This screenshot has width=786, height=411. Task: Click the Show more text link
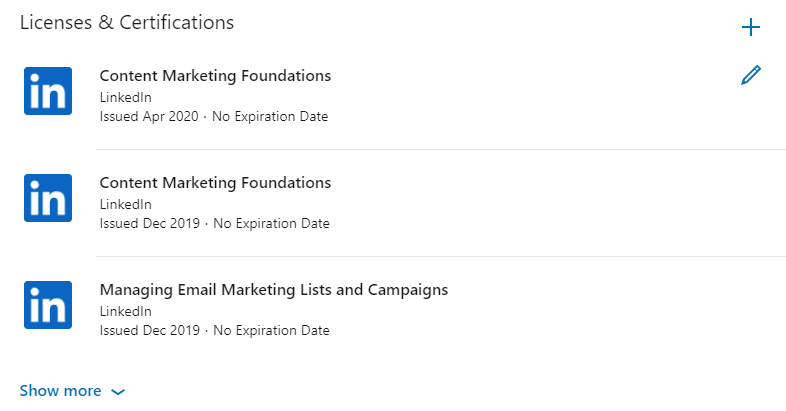click(x=61, y=391)
